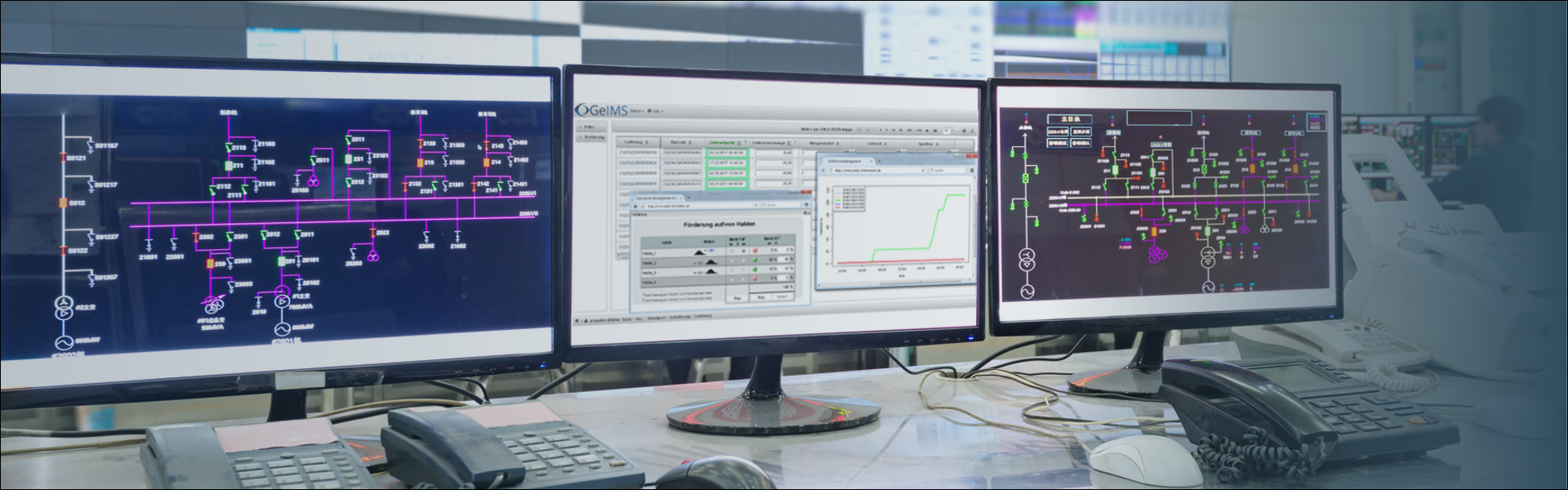Screen dimensions: 1568x490
Task: Select orange breaker 230 on the left monitor
Action: 210,263
